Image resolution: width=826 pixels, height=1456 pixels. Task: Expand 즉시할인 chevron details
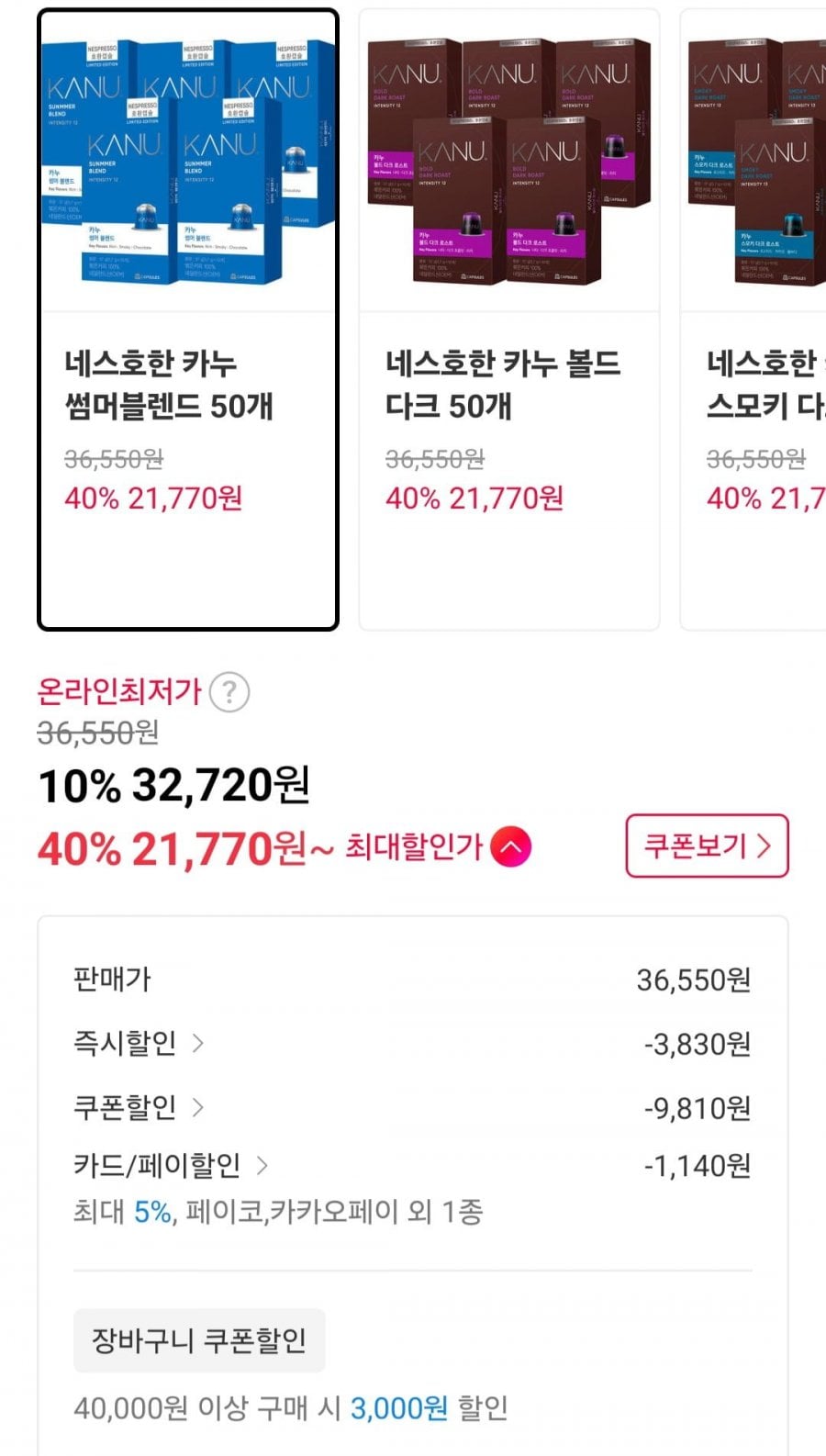pos(197,1043)
